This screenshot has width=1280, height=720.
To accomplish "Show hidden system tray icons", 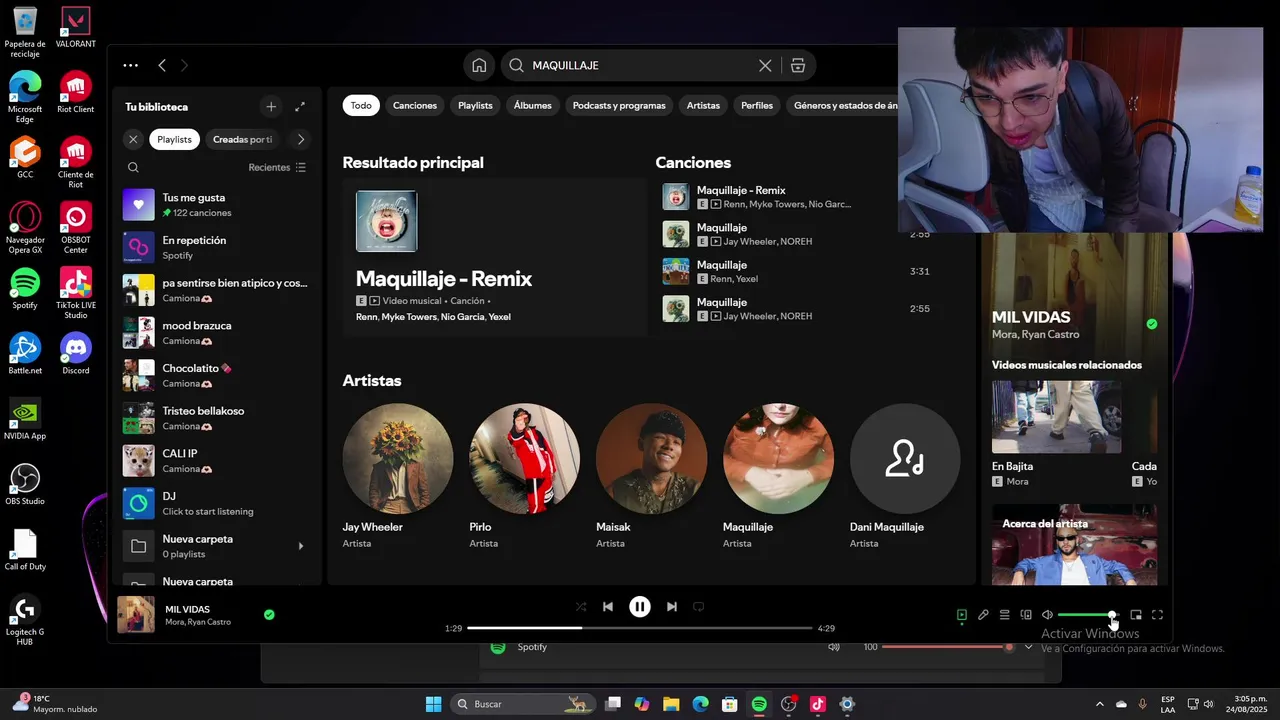I will point(1100,704).
